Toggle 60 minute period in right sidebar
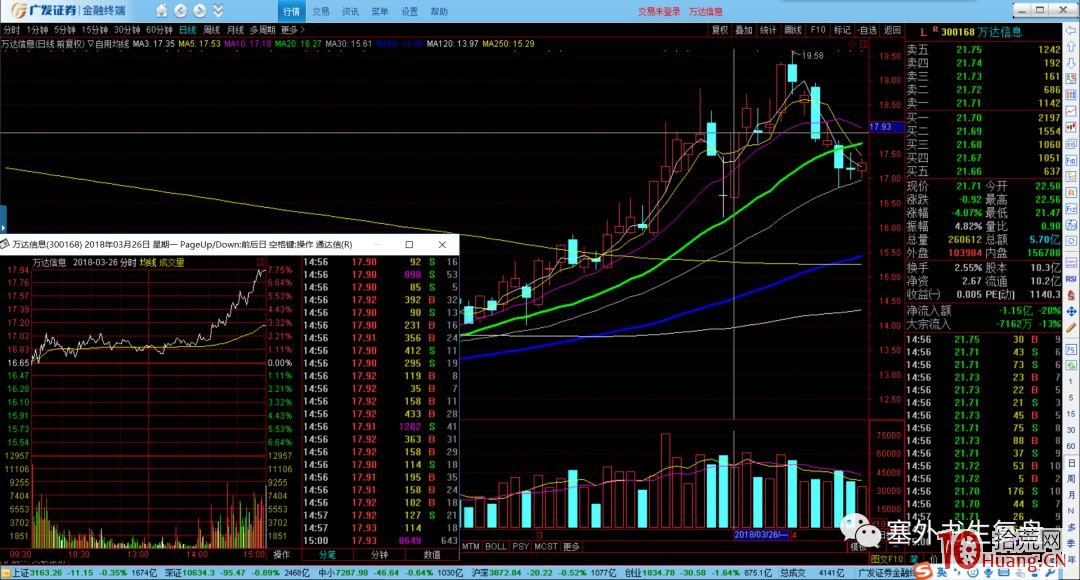1080x580 pixels. click(x=1072, y=446)
